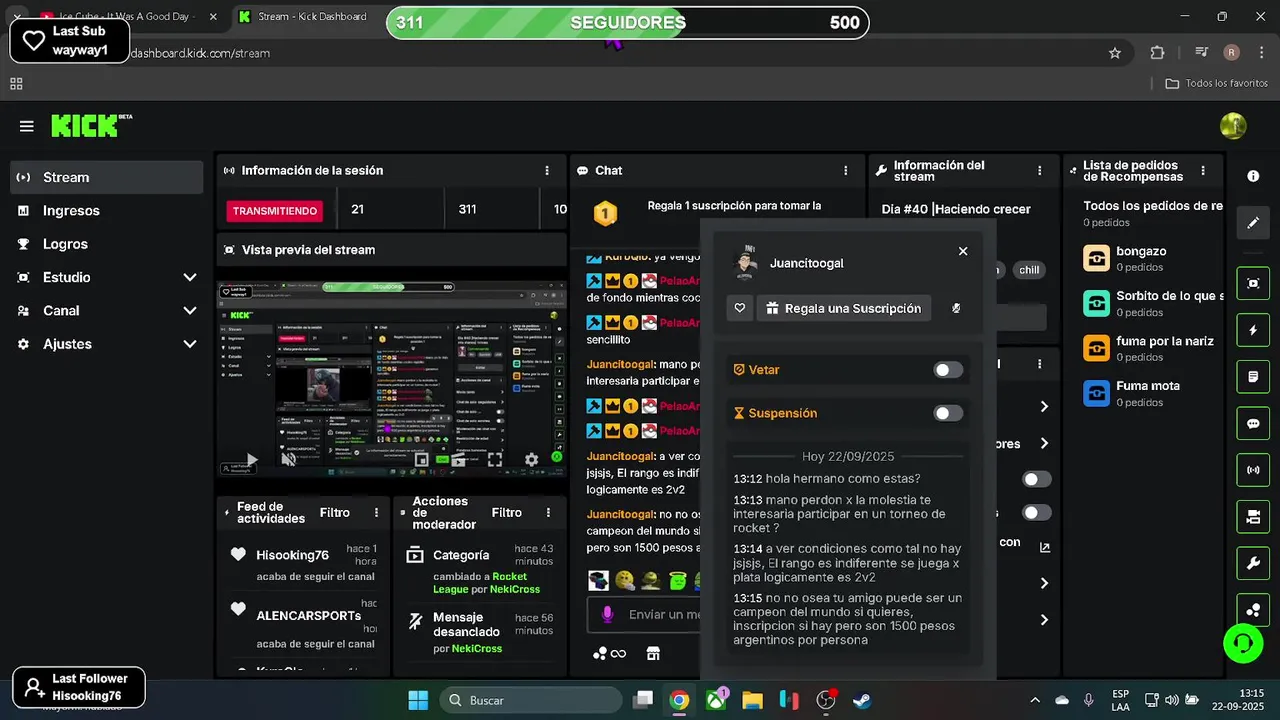This screenshot has height=720, width=1280.
Task: Open the three-dot menu of Información del stream
Action: tap(1040, 171)
